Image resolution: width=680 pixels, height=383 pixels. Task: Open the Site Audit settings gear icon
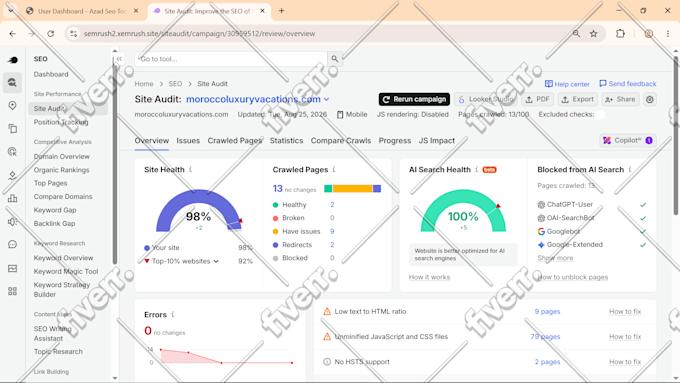[x=650, y=99]
